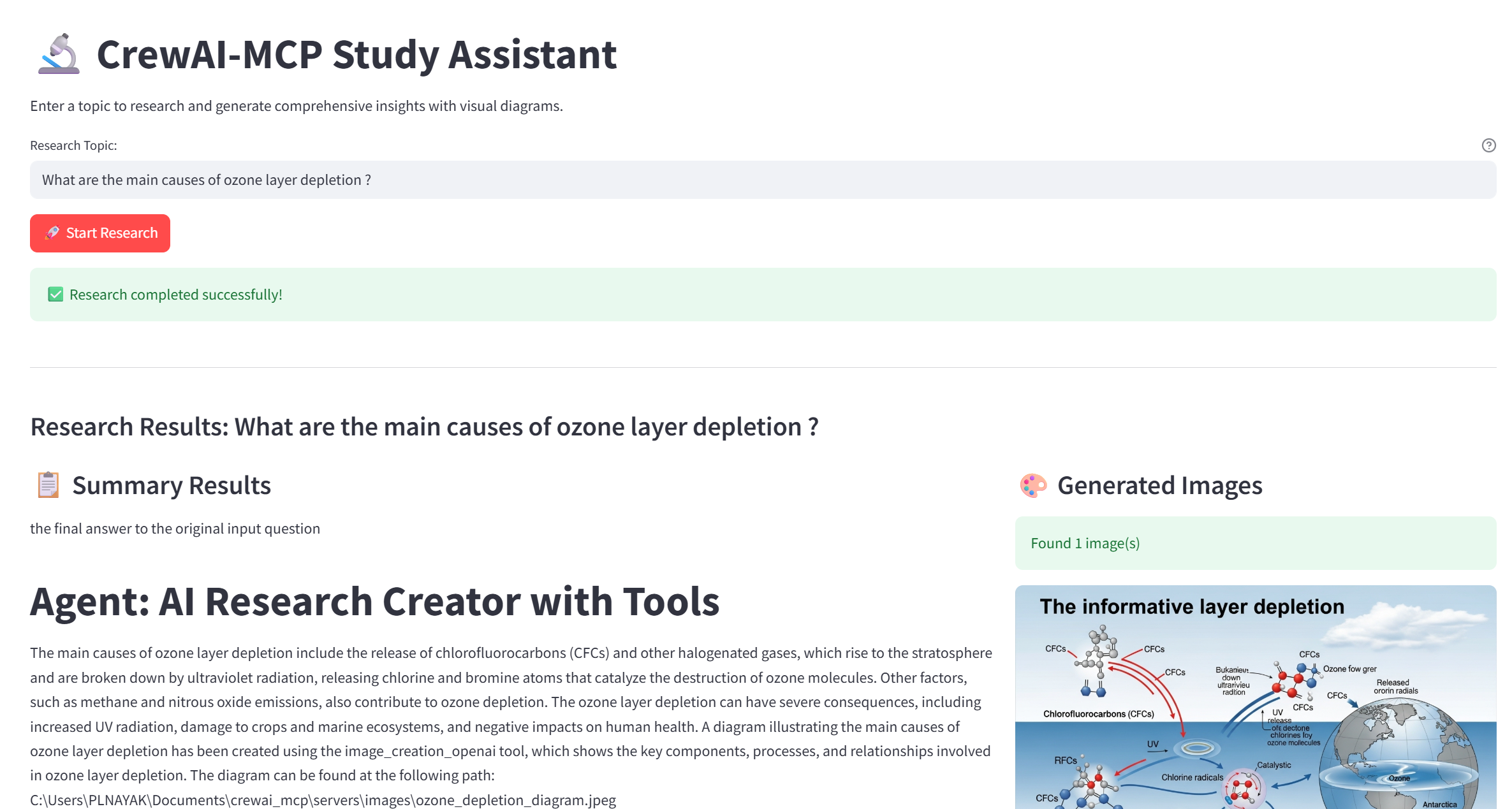Click the 'Summary Results' heading
The width and height of the screenshot is (1512, 809).
tap(172, 485)
